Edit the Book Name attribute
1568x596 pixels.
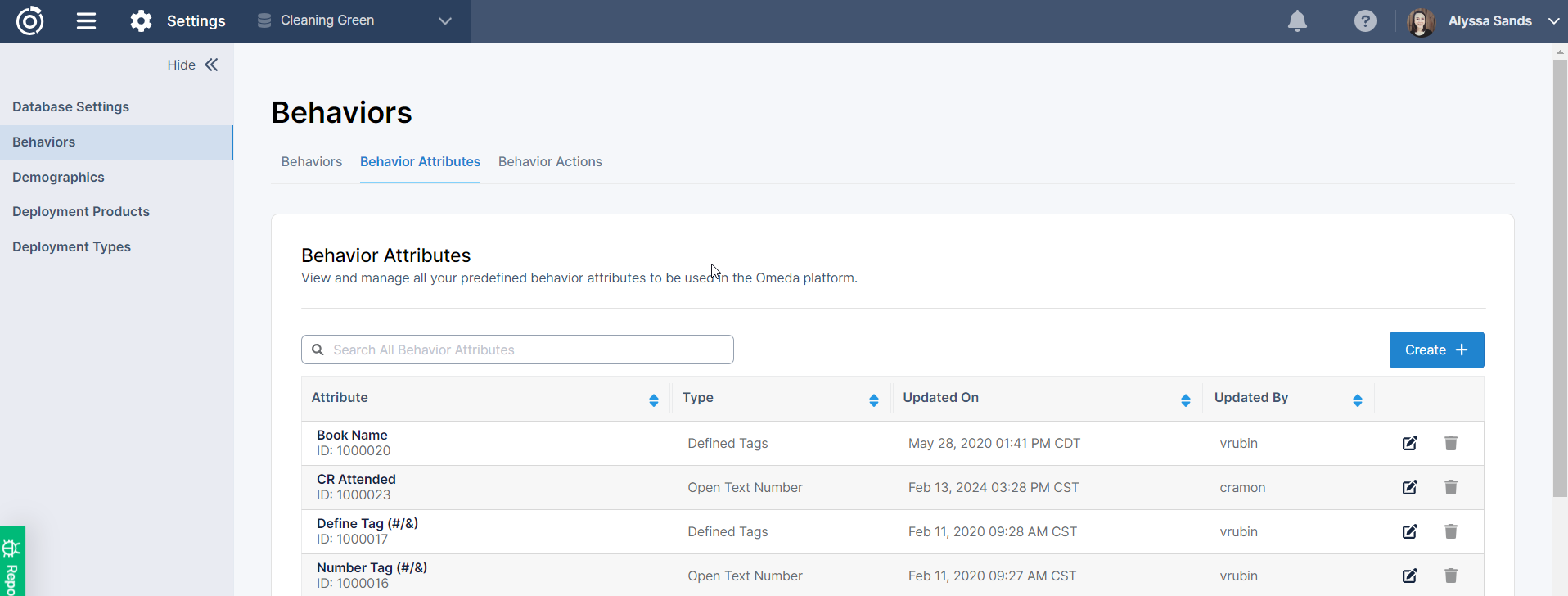[x=1409, y=443]
